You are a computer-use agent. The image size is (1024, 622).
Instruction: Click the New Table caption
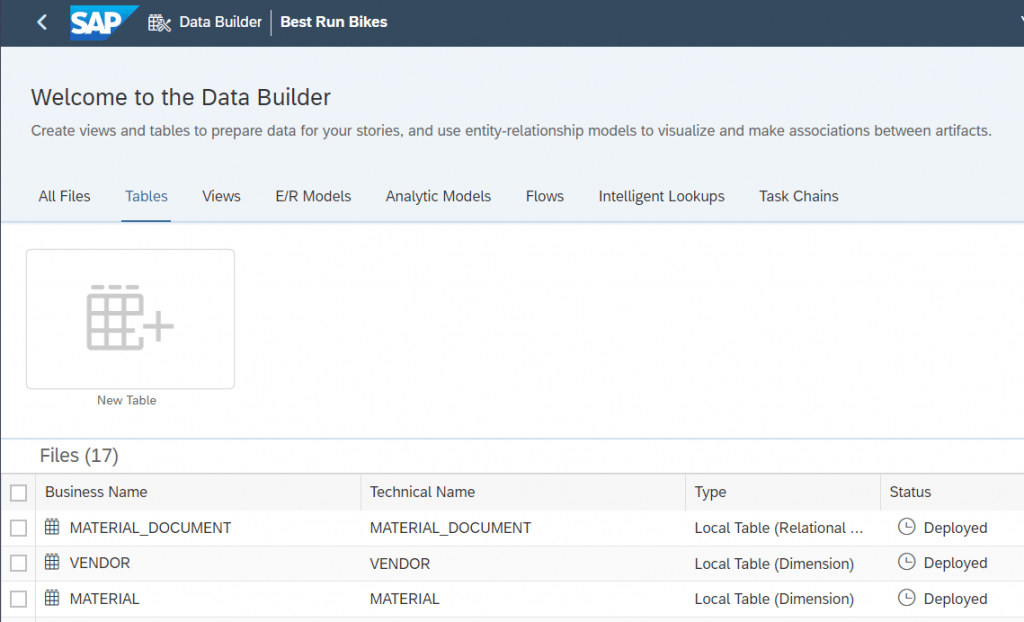pyautogui.click(x=127, y=401)
